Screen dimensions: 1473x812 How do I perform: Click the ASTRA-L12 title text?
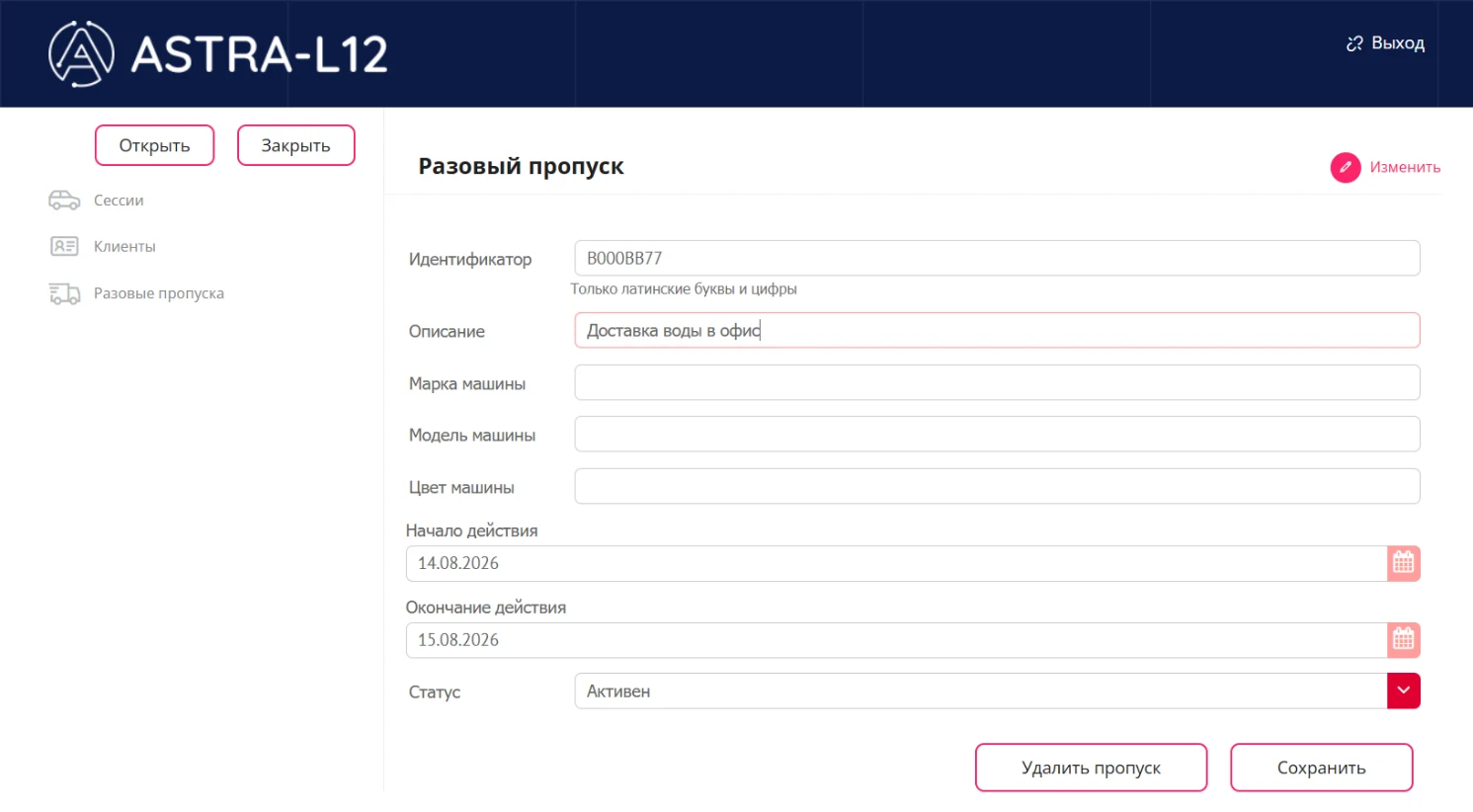(x=260, y=54)
